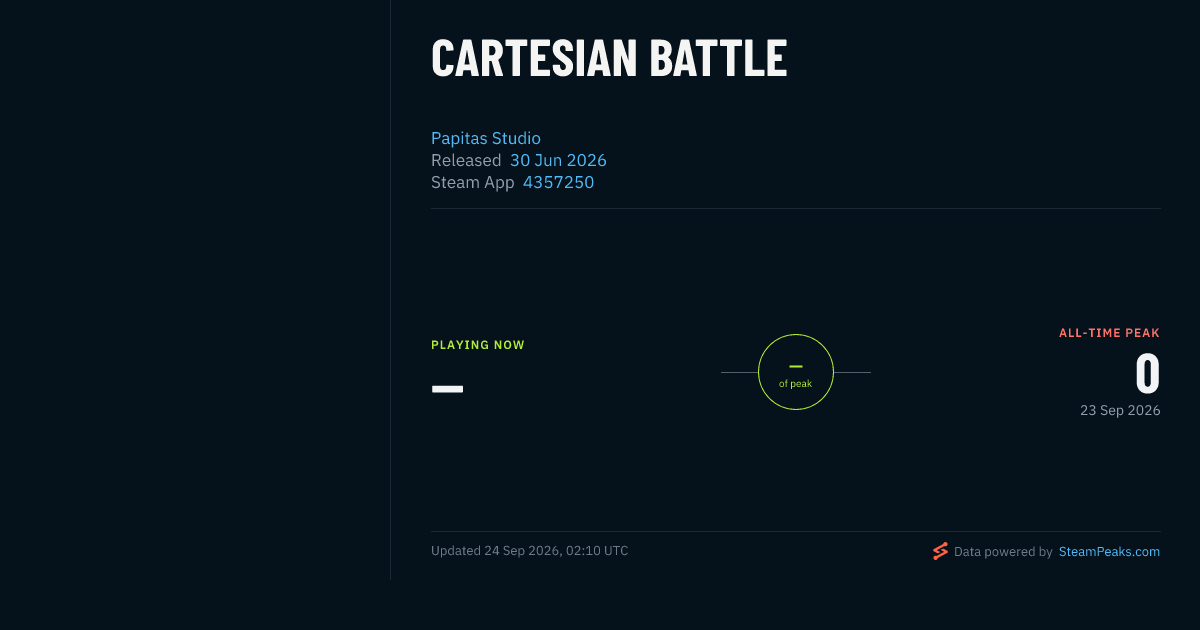
Task: Click the line right of peak circle
Action: click(x=852, y=372)
